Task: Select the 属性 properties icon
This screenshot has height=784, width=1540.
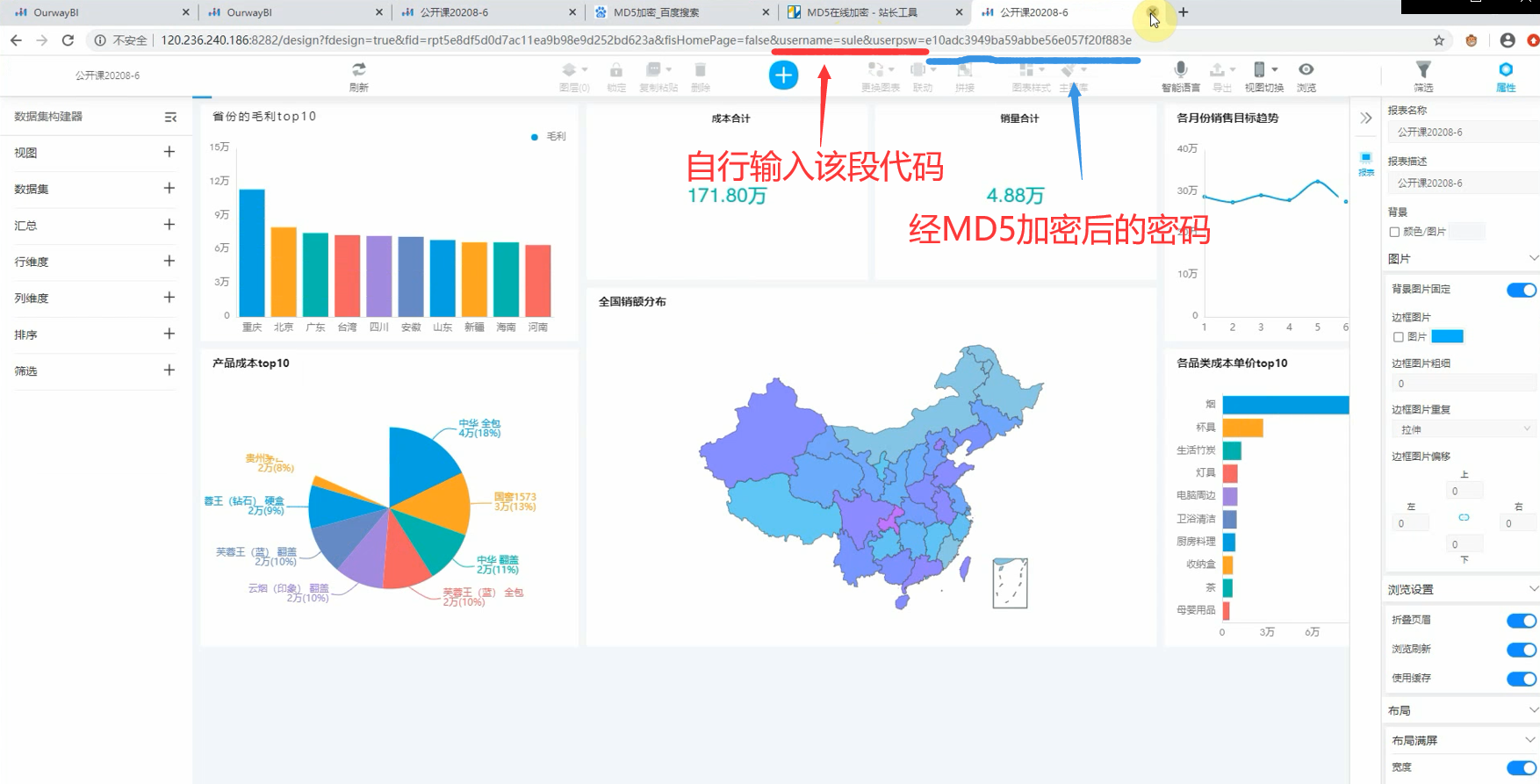Action: click(x=1505, y=76)
